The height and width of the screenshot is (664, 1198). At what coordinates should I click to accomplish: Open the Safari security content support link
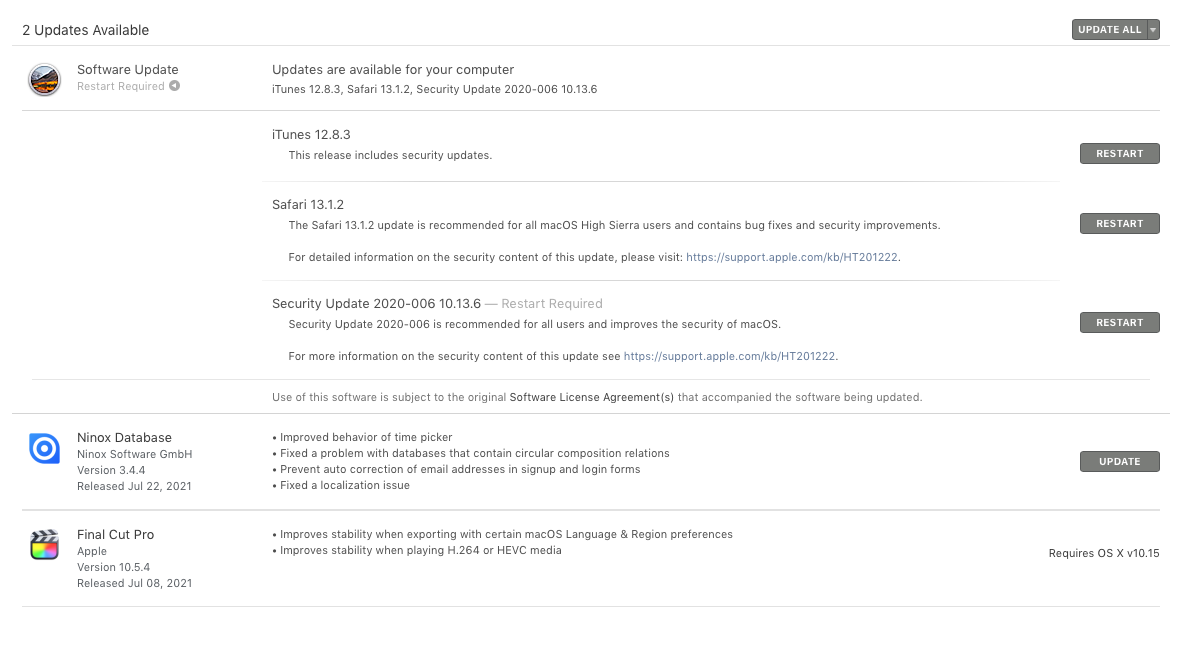pyautogui.click(x=792, y=257)
